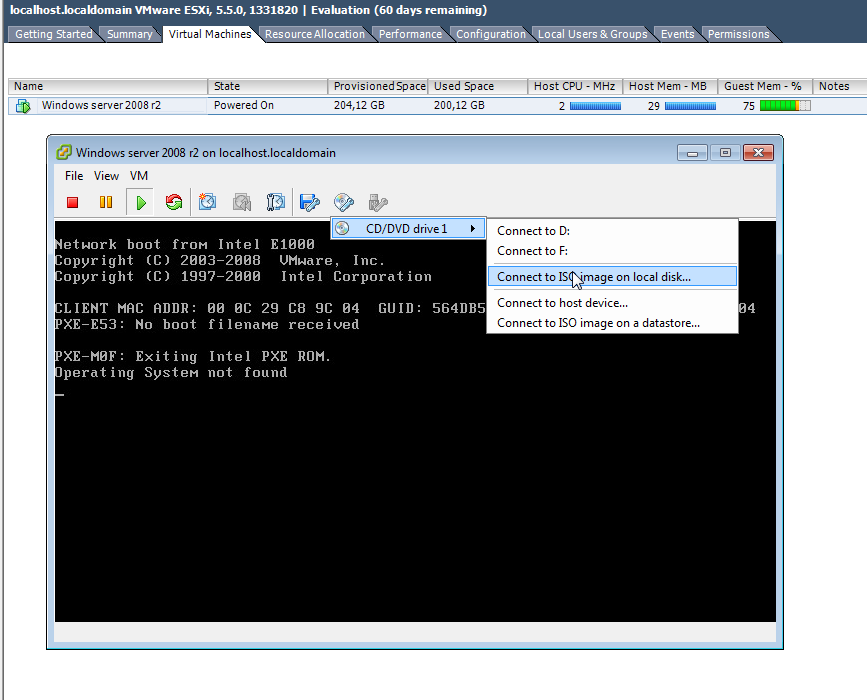The width and height of the screenshot is (867, 700).
Task: Click the 204,12 GB provisioned space value
Action: tap(359, 105)
